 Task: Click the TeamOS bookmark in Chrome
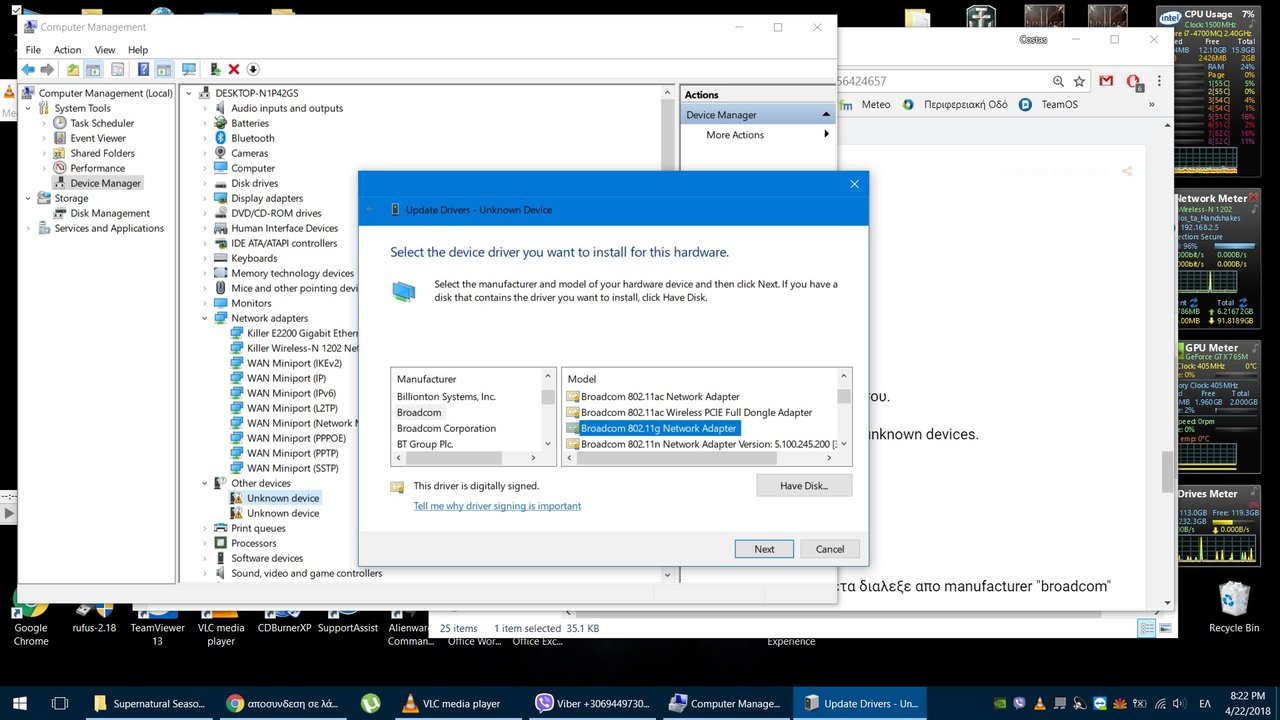click(x=1048, y=104)
